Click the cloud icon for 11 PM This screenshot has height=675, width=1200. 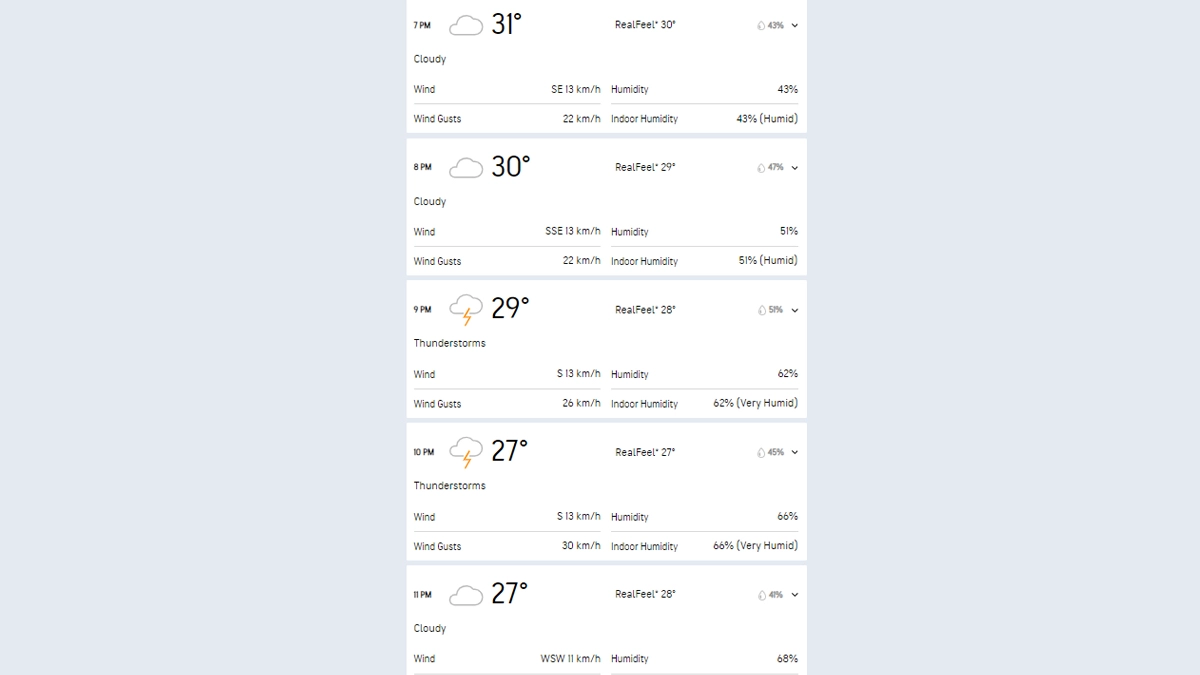click(x=466, y=596)
